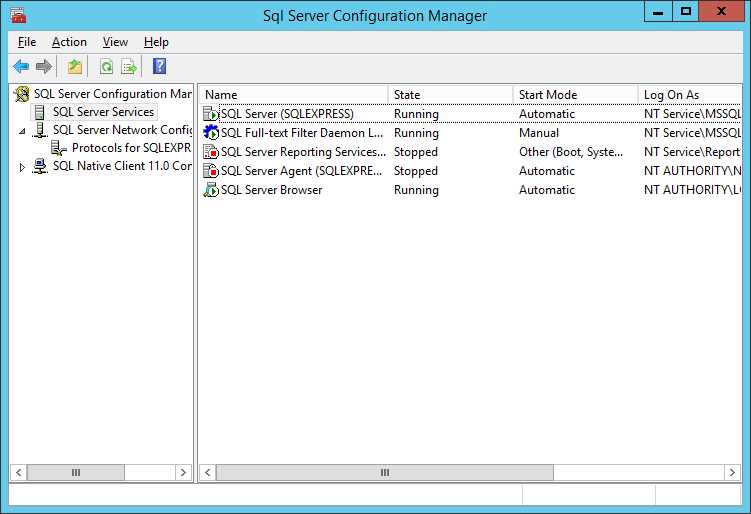Click the Reporting Services stopped icon
This screenshot has width=751, height=514.
(x=211, y=152)
